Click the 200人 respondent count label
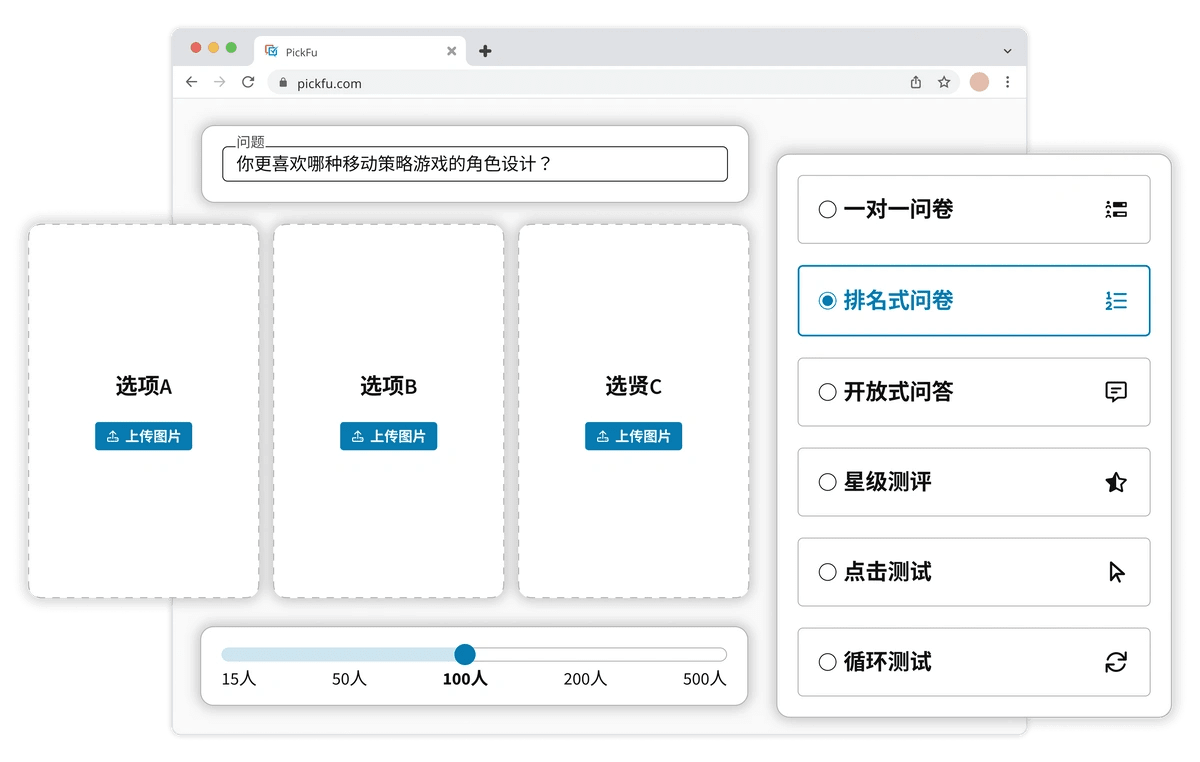The width and height of the screenshot is (1200, 762). pyautogui.click(x=585, y=679)
